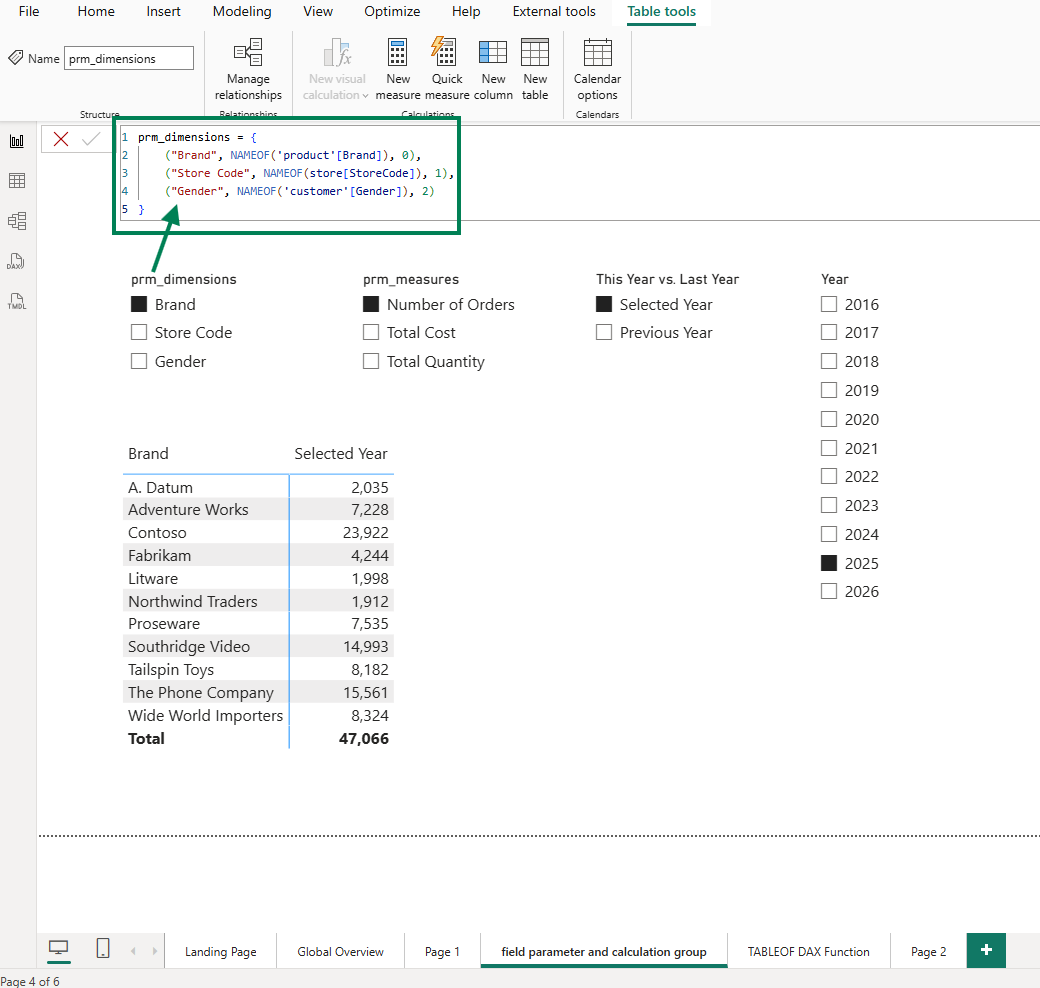Click the Name input field

coord(129,58)
